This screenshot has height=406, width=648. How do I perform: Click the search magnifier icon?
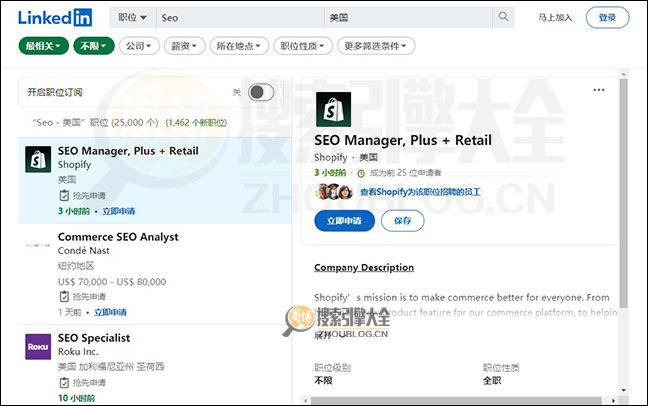coord(503,17)
